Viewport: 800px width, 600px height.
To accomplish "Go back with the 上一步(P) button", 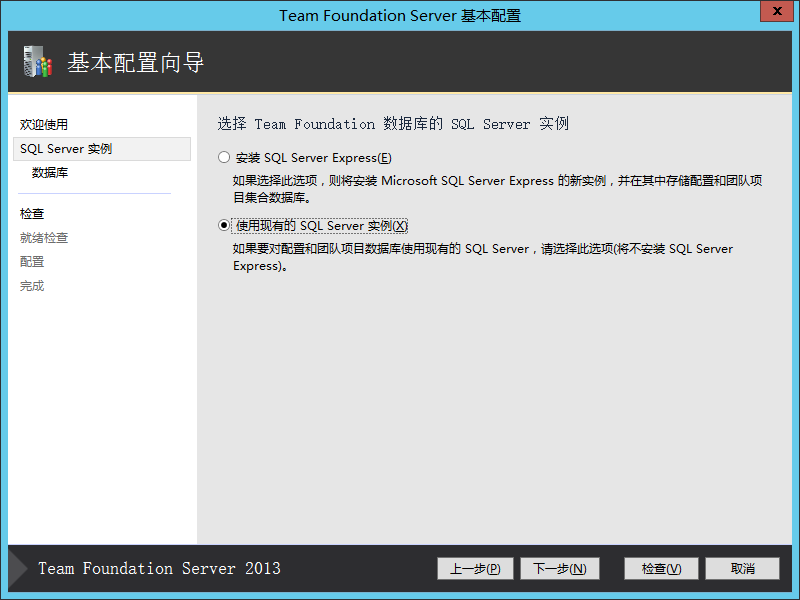I will (475, 568).
